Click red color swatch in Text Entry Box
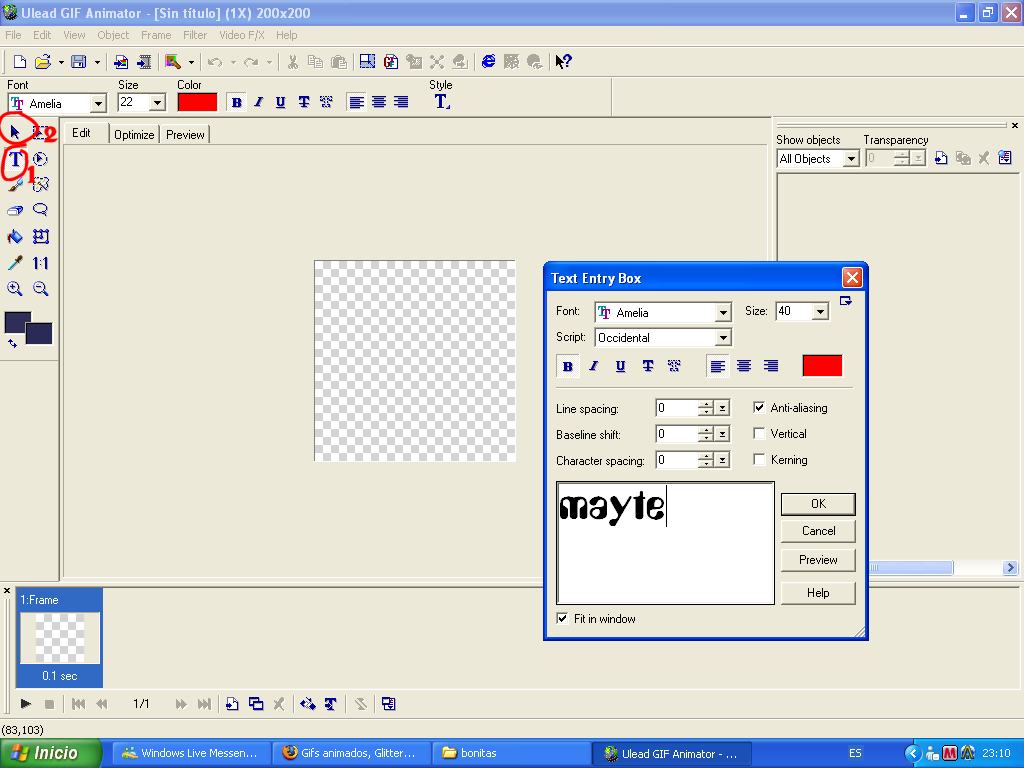The width and height of the screenshot is (1024, 768). click(x=822, y=366)
